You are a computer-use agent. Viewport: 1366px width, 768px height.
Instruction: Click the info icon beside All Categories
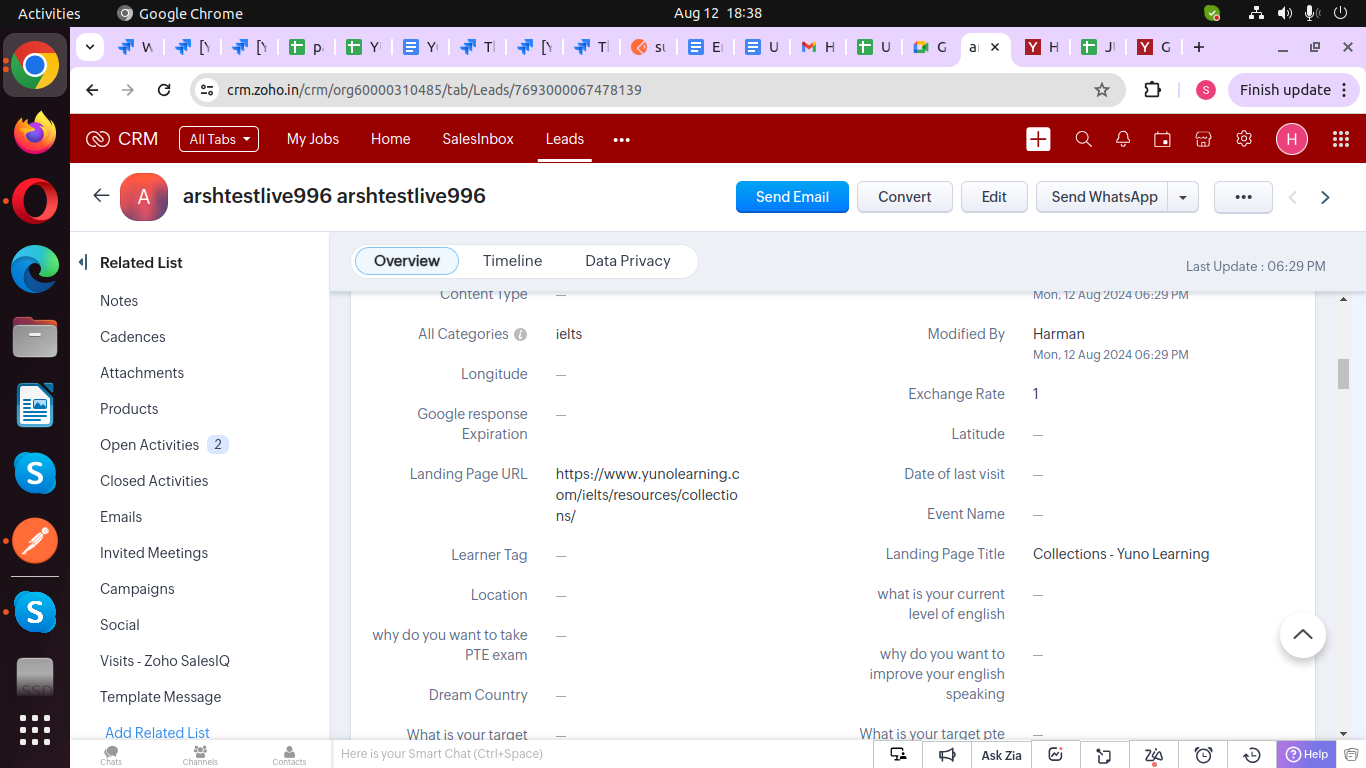(520, 335)
